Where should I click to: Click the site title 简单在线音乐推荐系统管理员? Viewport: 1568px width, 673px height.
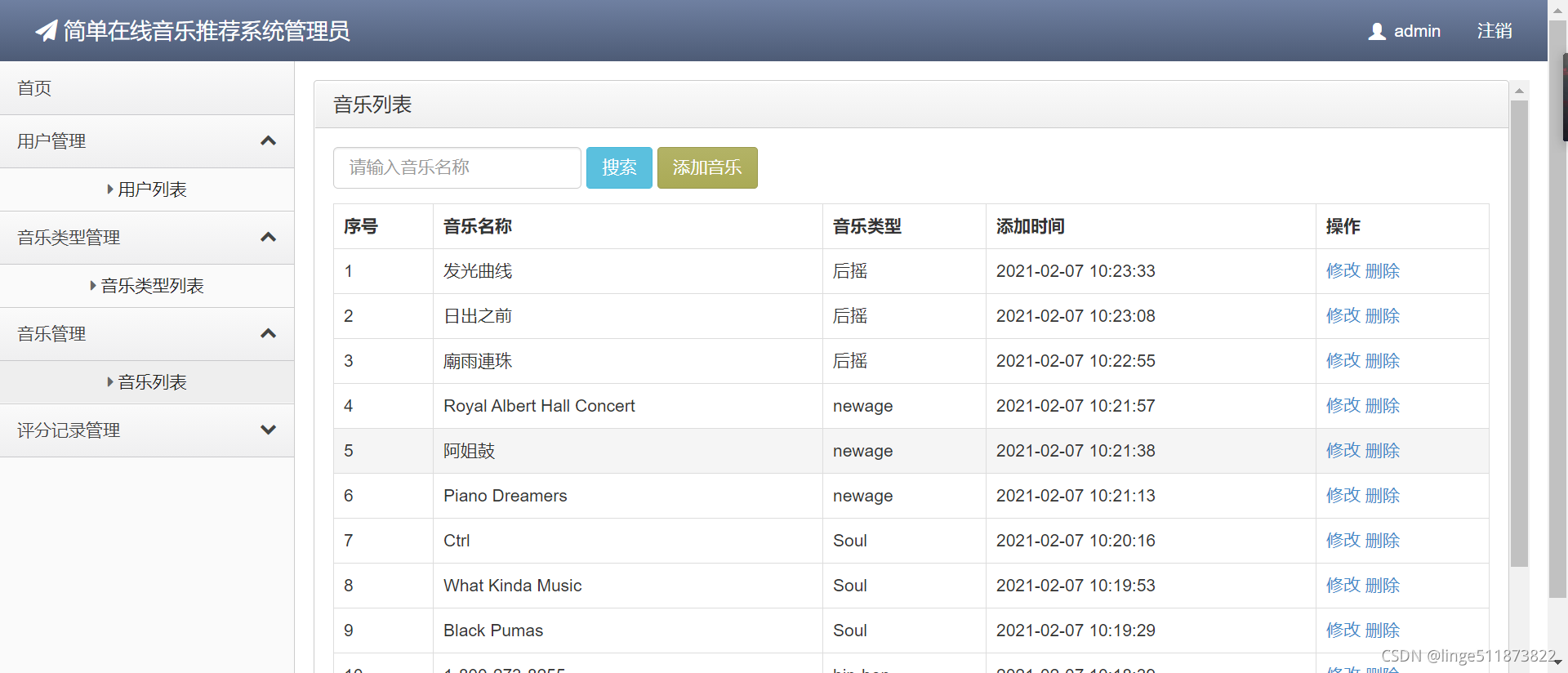pos(207,31)
